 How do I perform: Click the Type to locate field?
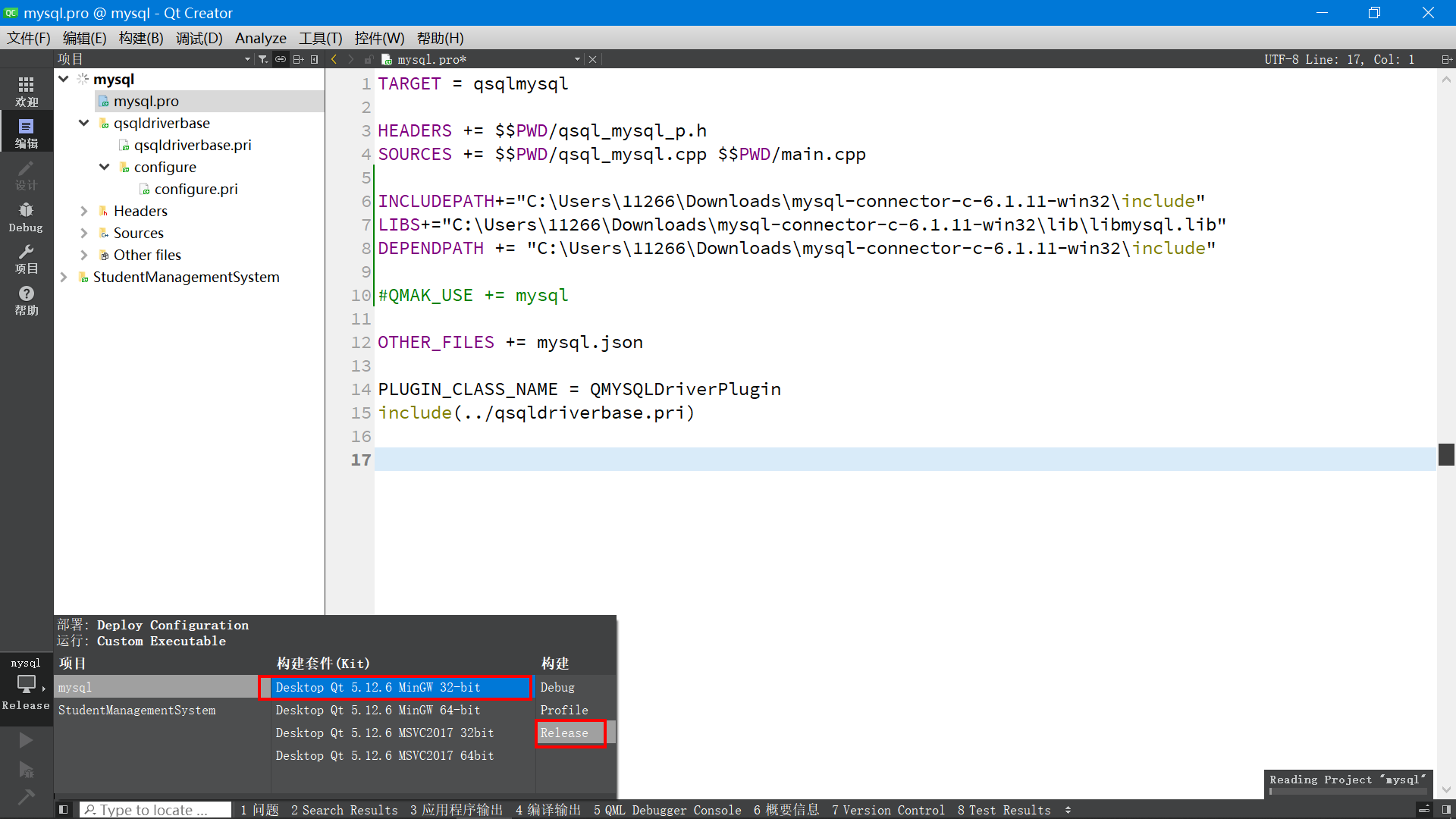click(155, 810)
